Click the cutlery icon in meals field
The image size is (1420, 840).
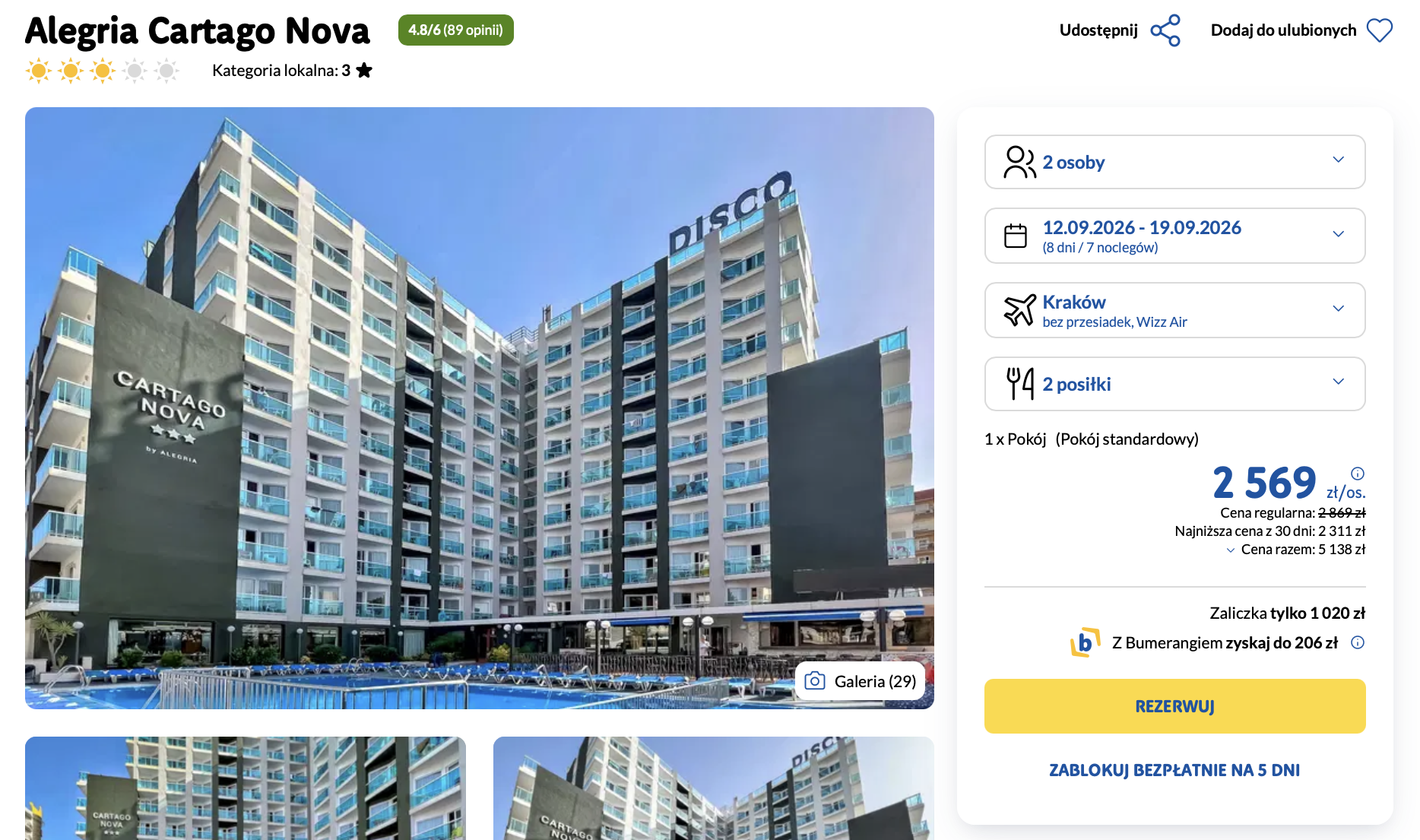[1019, 384]
